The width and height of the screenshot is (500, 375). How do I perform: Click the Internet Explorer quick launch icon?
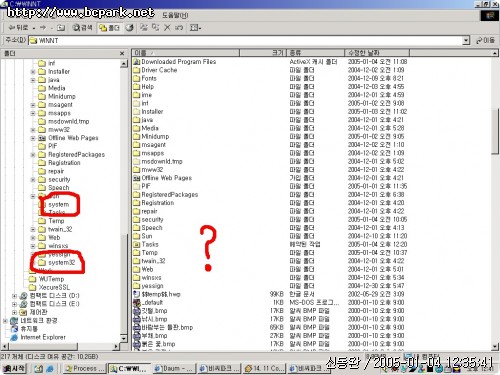(50, 368)
